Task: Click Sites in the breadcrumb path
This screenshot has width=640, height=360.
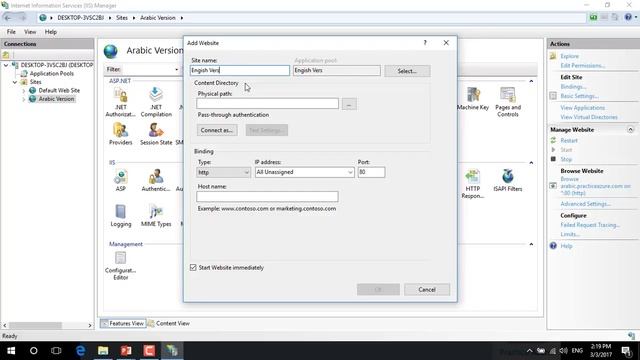Action: 122,18
